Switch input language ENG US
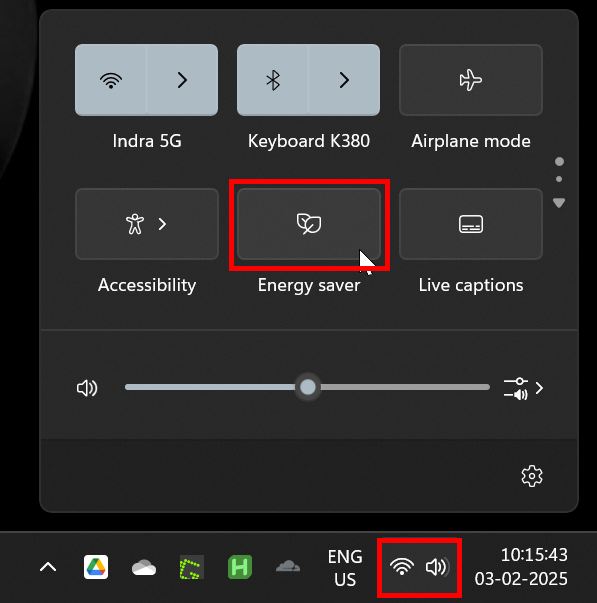The height and width of the screenshot is (603, 597). click(345, 568)
